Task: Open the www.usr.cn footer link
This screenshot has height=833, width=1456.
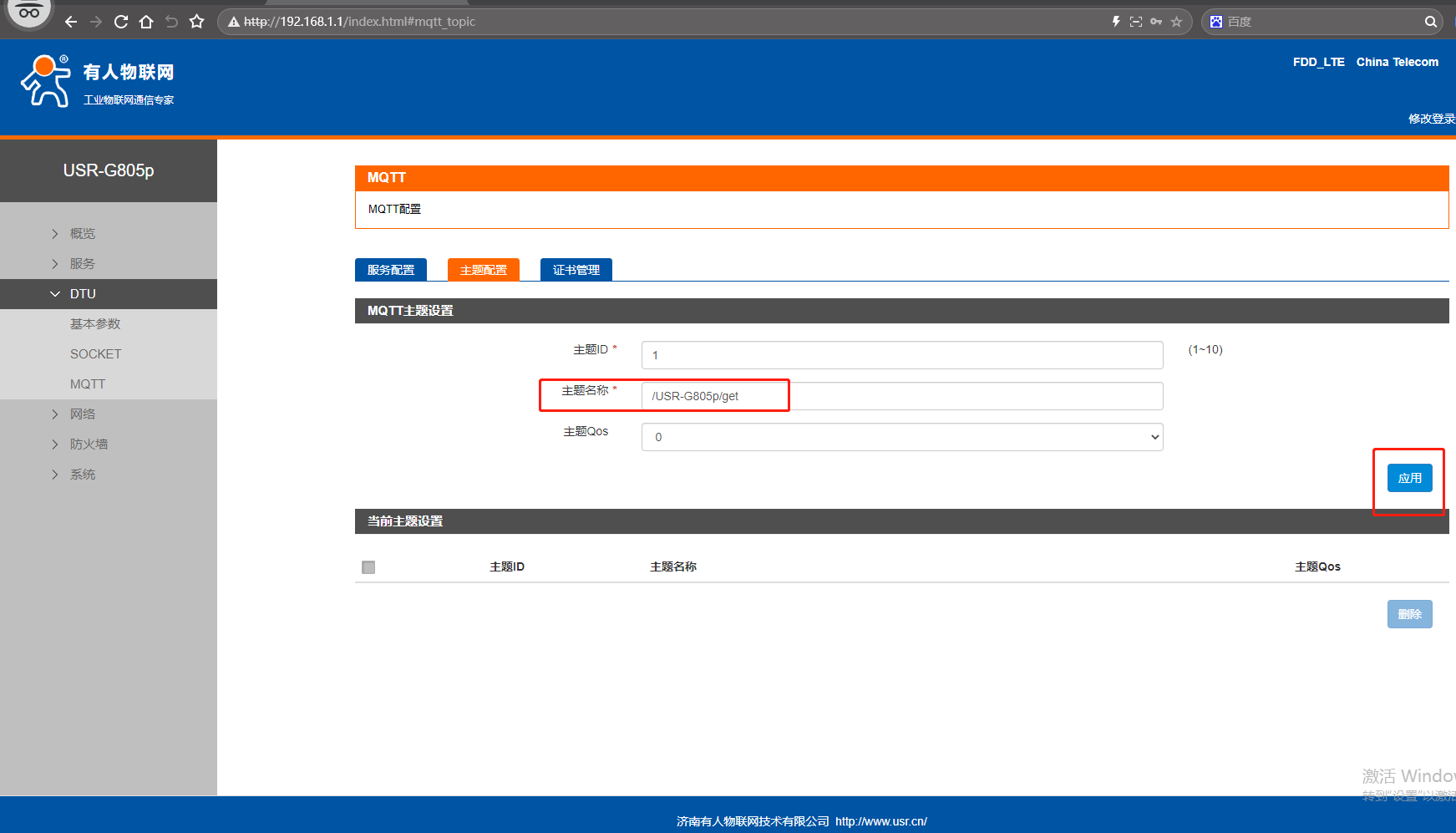Action: tap(880, 821)
